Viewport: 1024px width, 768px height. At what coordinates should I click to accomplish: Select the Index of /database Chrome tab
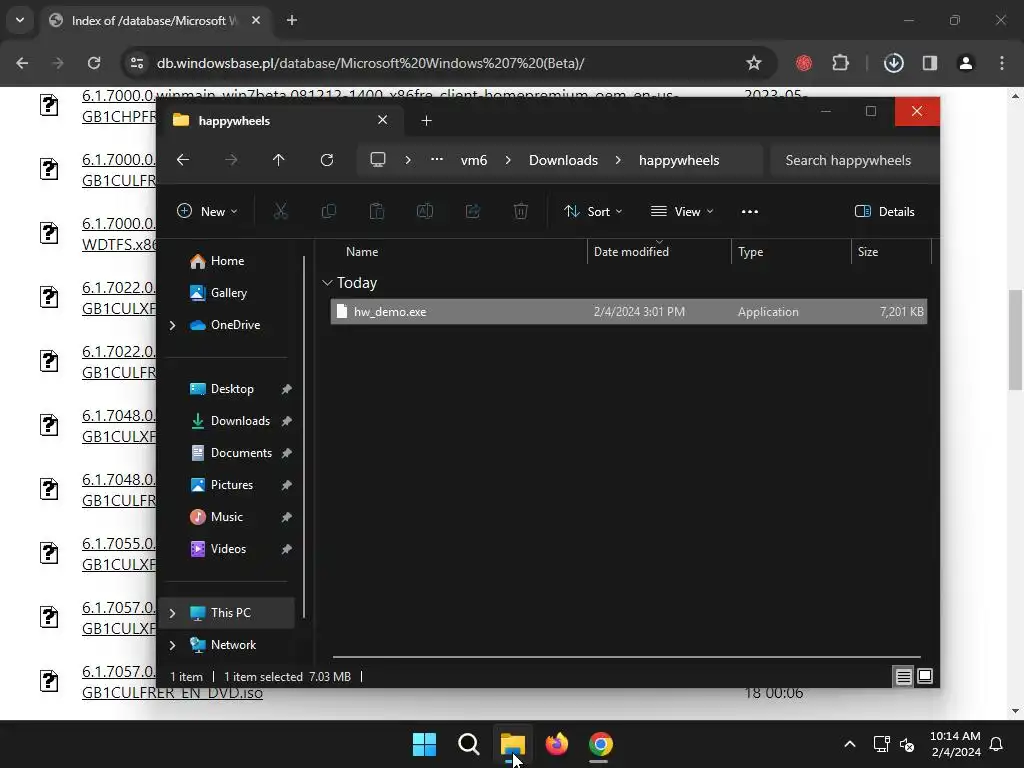coord(155,20)
